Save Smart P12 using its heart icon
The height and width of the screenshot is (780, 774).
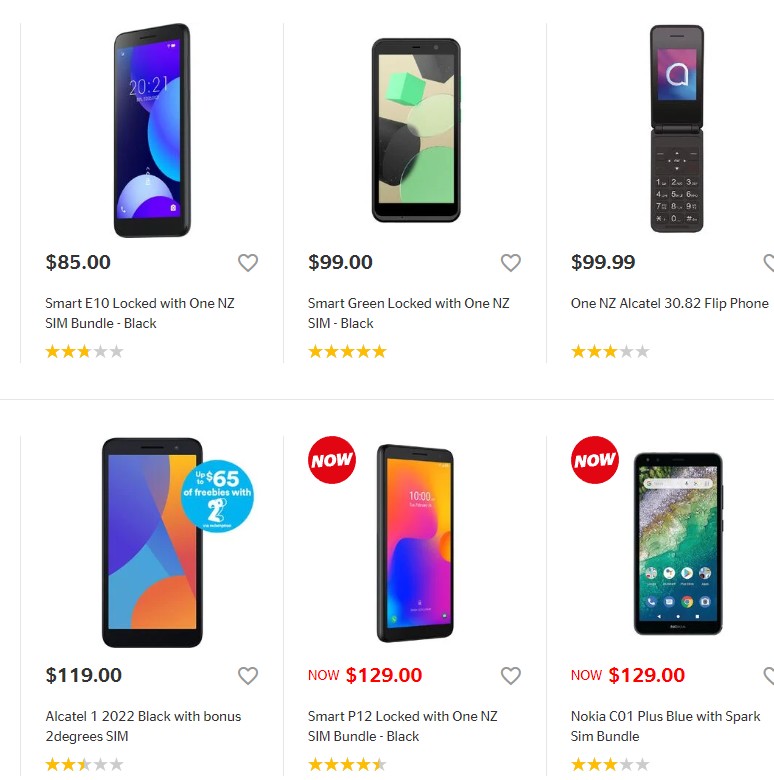tap(510, 676)
